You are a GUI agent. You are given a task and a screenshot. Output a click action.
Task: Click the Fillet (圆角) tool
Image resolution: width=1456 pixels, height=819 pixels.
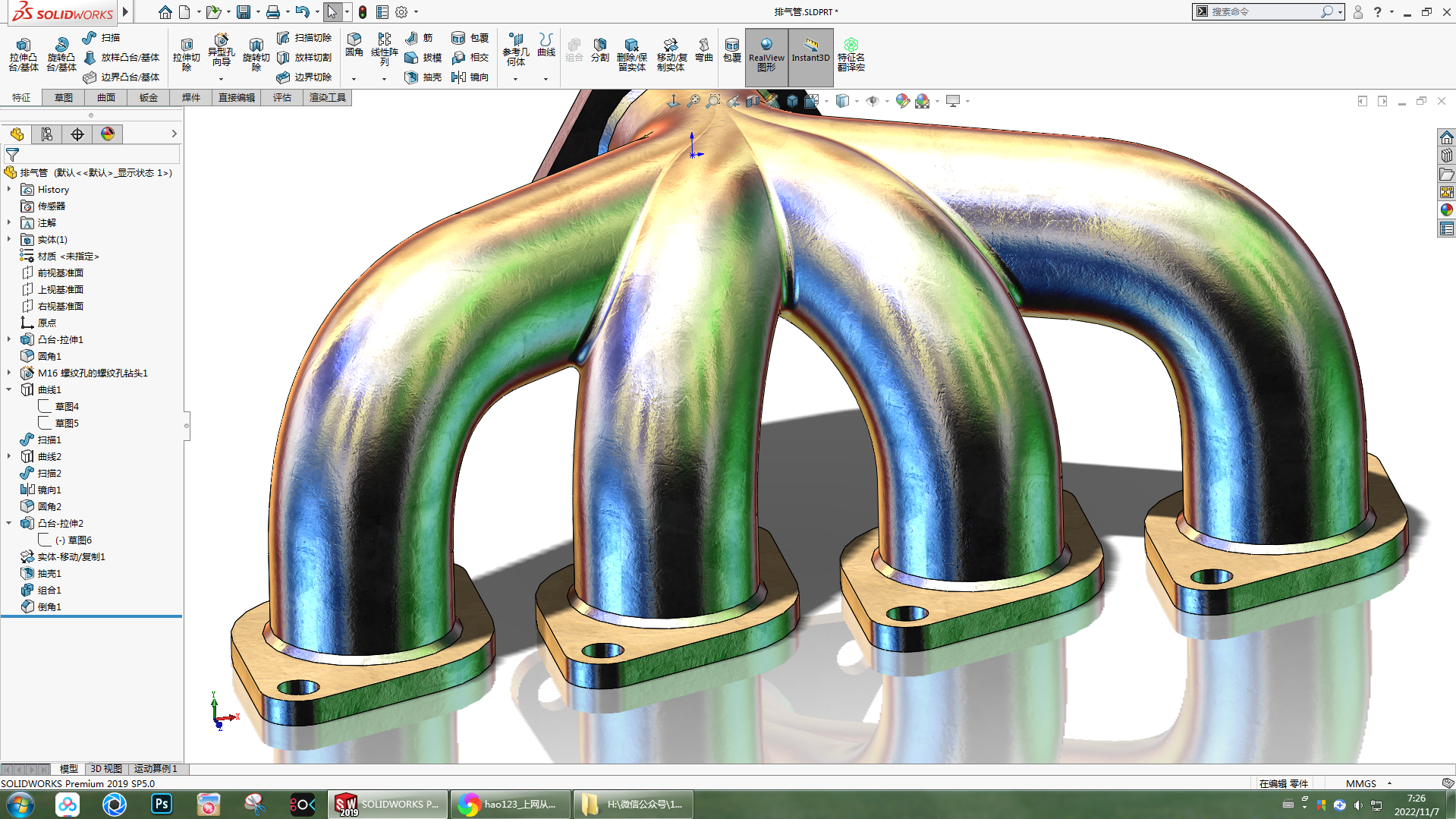click(x=354, y=46)
